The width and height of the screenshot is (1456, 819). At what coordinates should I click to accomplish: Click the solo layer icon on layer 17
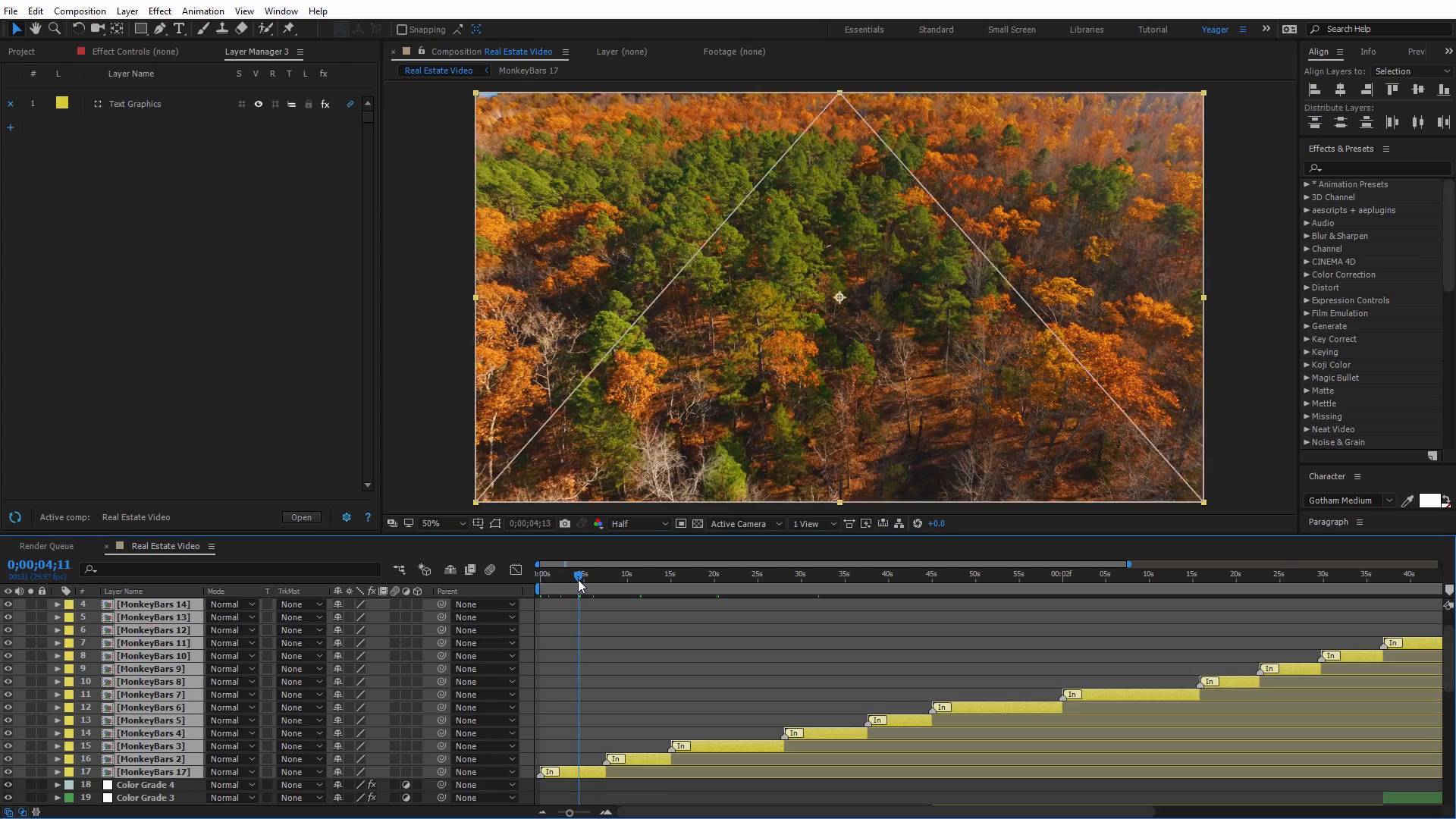[x=30, y=772]
